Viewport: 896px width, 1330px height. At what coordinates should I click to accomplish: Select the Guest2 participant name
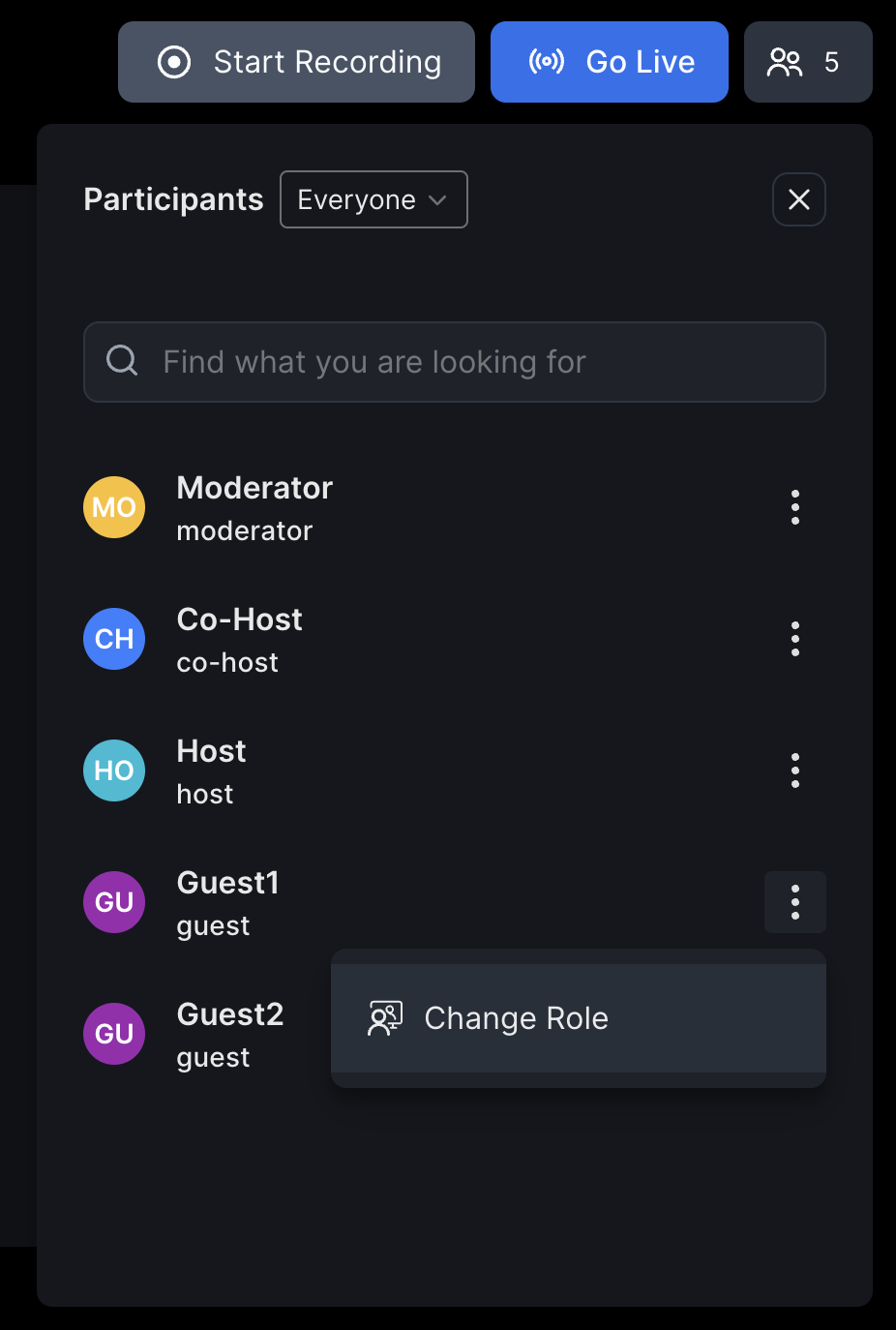pos(230,1014)
